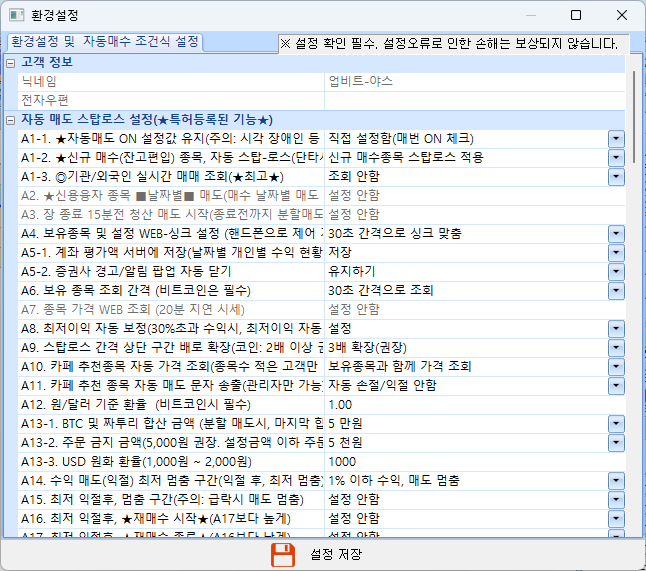Open A5-1 계좌 평가액 저장 dropdown

(x=616, y=252)
